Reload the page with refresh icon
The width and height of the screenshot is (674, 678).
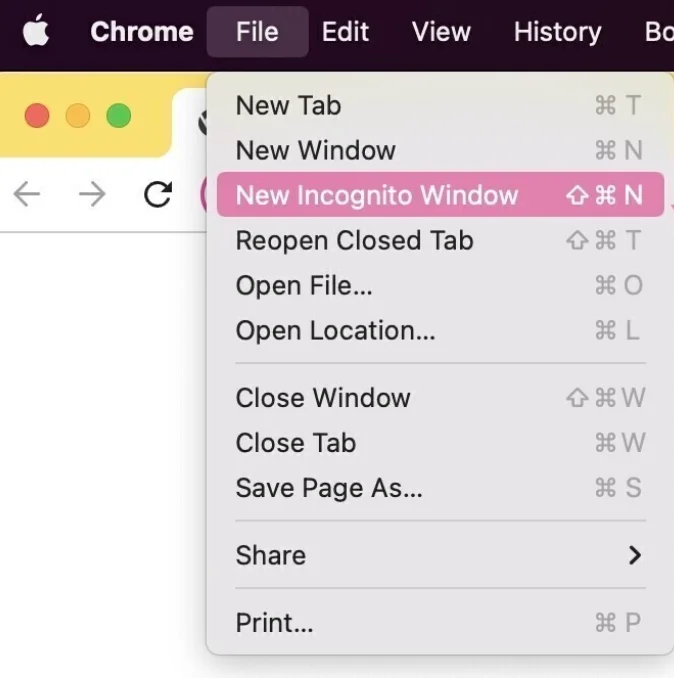(158, 194)
